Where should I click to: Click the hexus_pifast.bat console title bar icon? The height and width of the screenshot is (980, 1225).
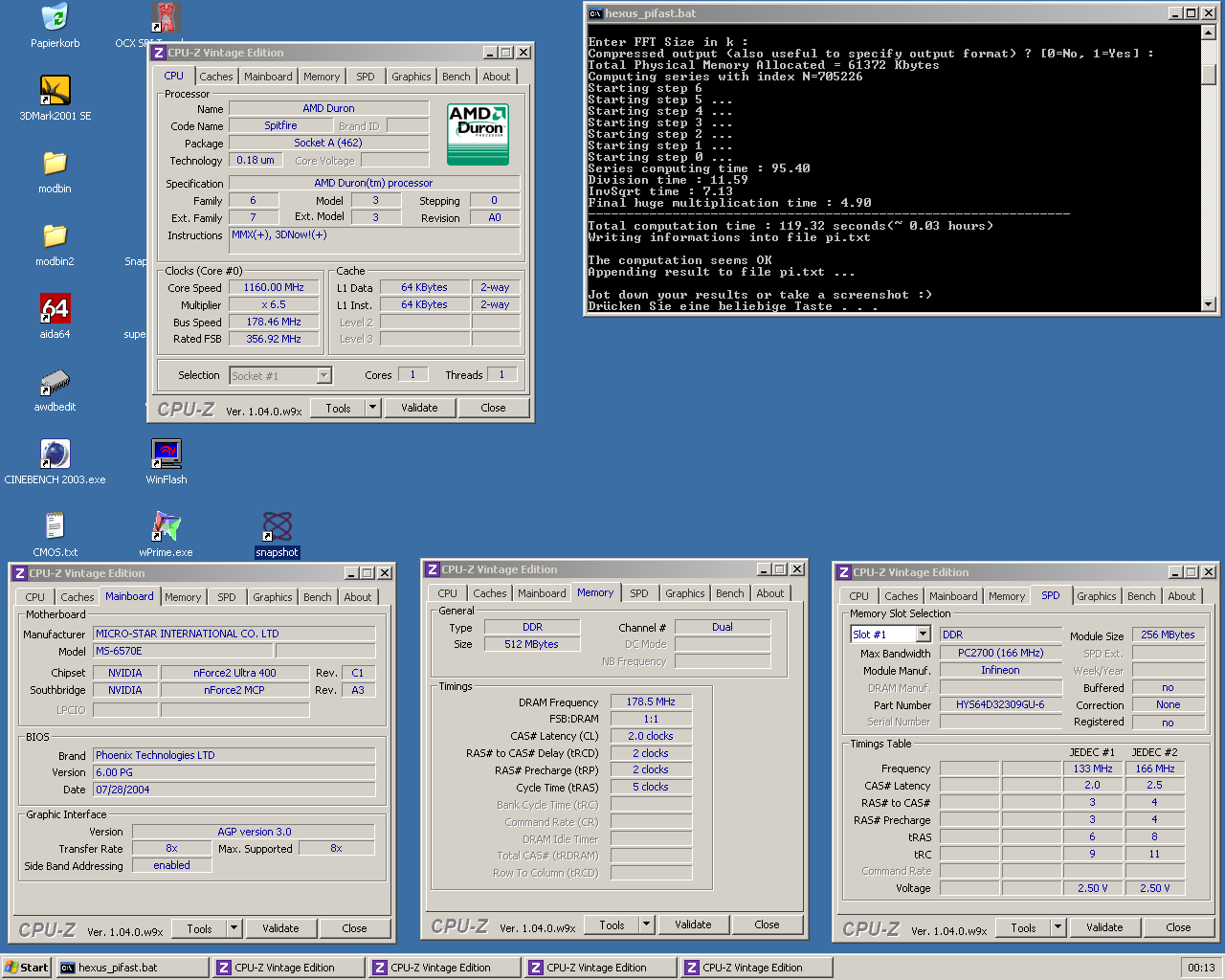[x=595, y=13]
